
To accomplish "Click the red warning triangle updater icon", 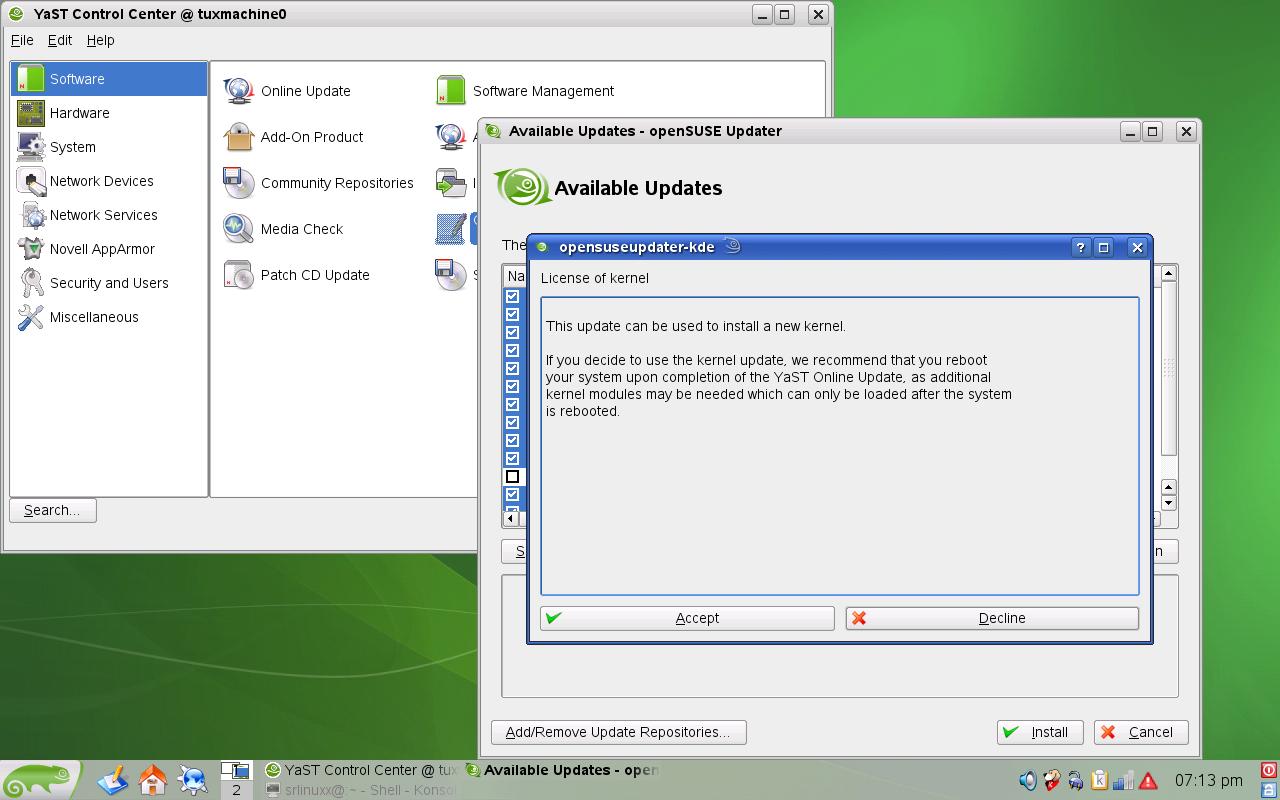I will pyautogui.click(x=1147, y=780).
